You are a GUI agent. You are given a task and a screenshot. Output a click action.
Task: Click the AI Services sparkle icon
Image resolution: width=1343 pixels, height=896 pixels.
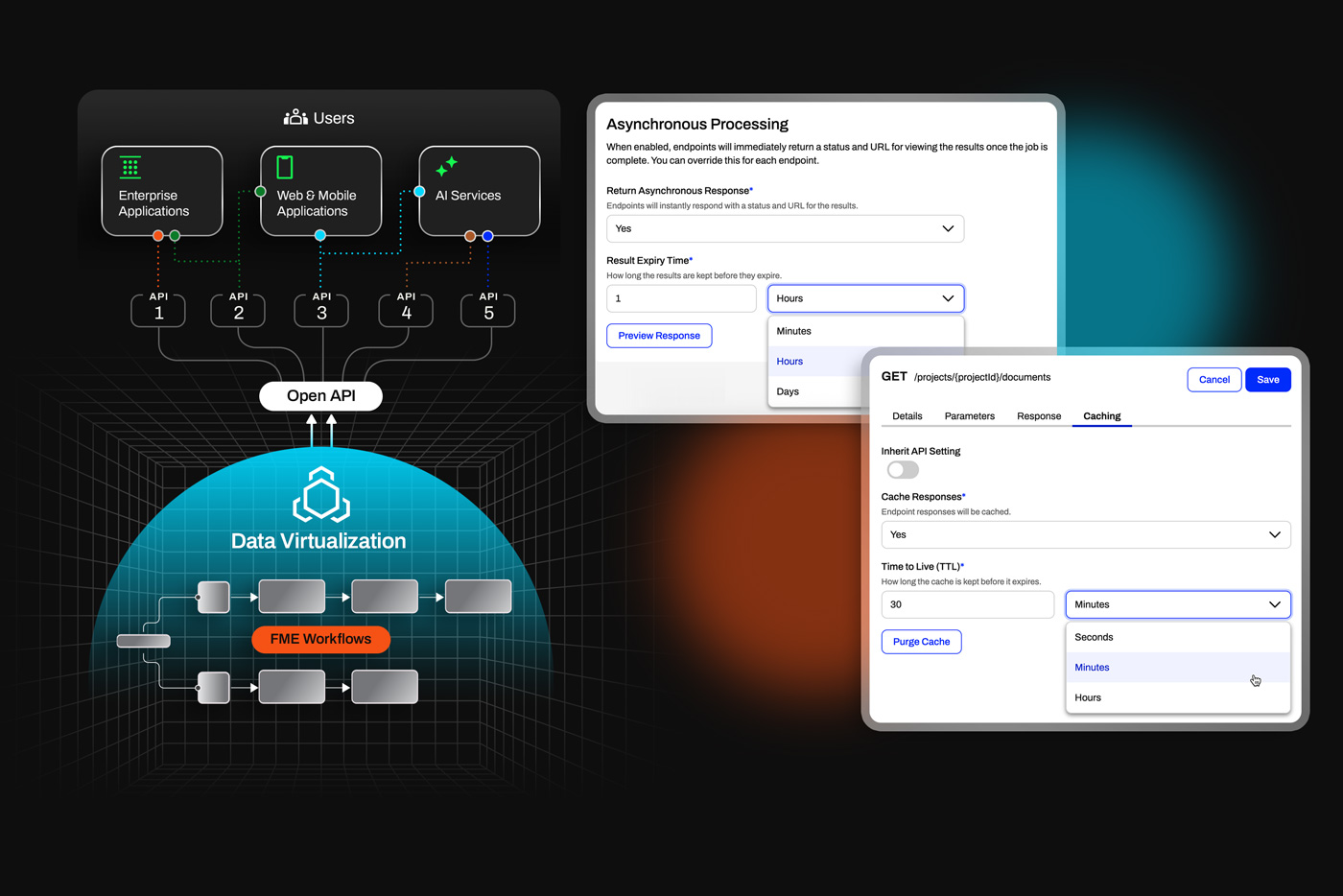(x=446, y=167)
